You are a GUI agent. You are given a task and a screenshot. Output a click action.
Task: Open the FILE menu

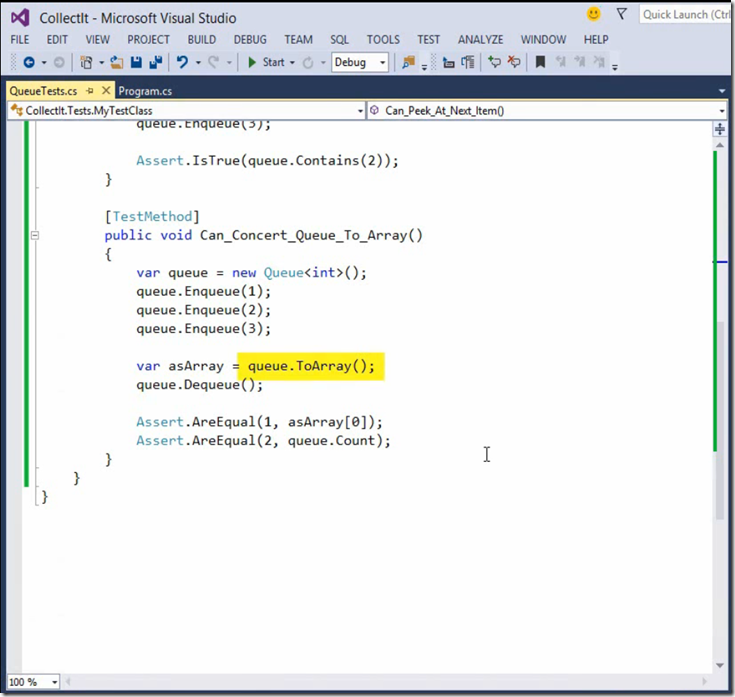[x=20, y=39]
